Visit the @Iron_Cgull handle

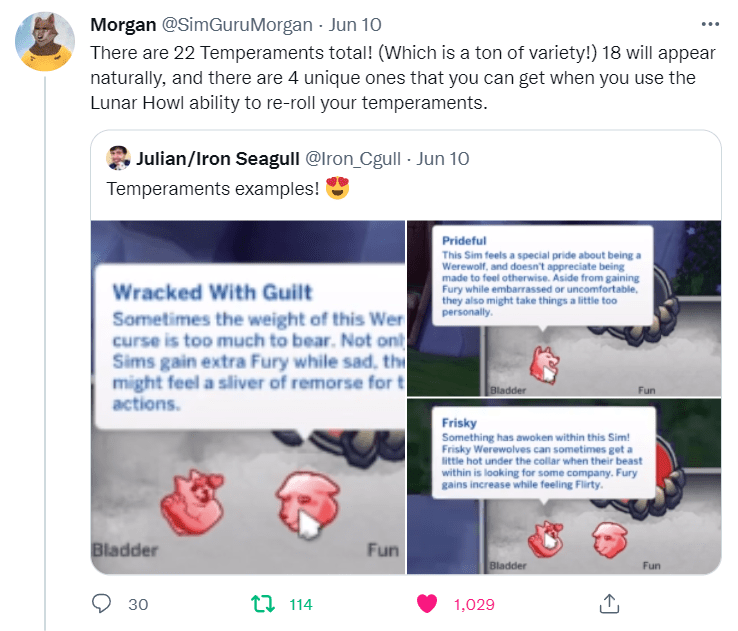click(353, 159)
